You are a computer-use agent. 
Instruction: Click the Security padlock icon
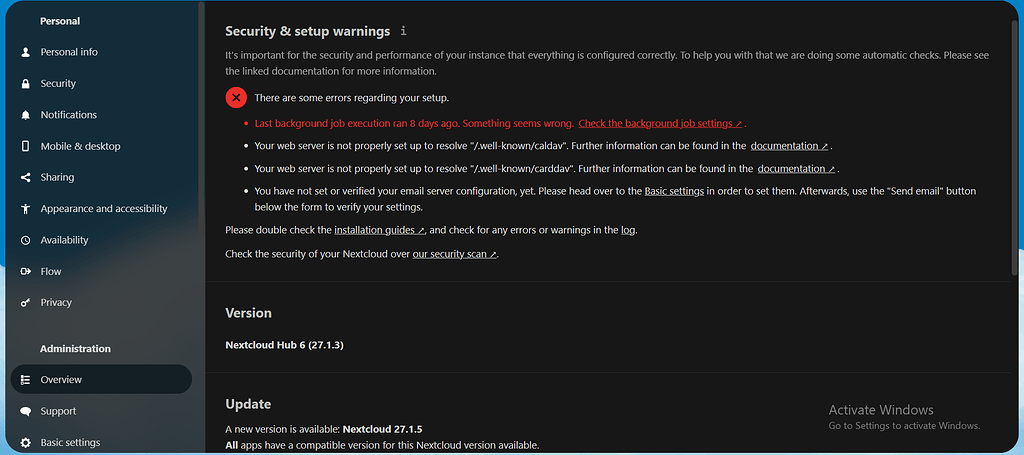[x=25, y=84]
